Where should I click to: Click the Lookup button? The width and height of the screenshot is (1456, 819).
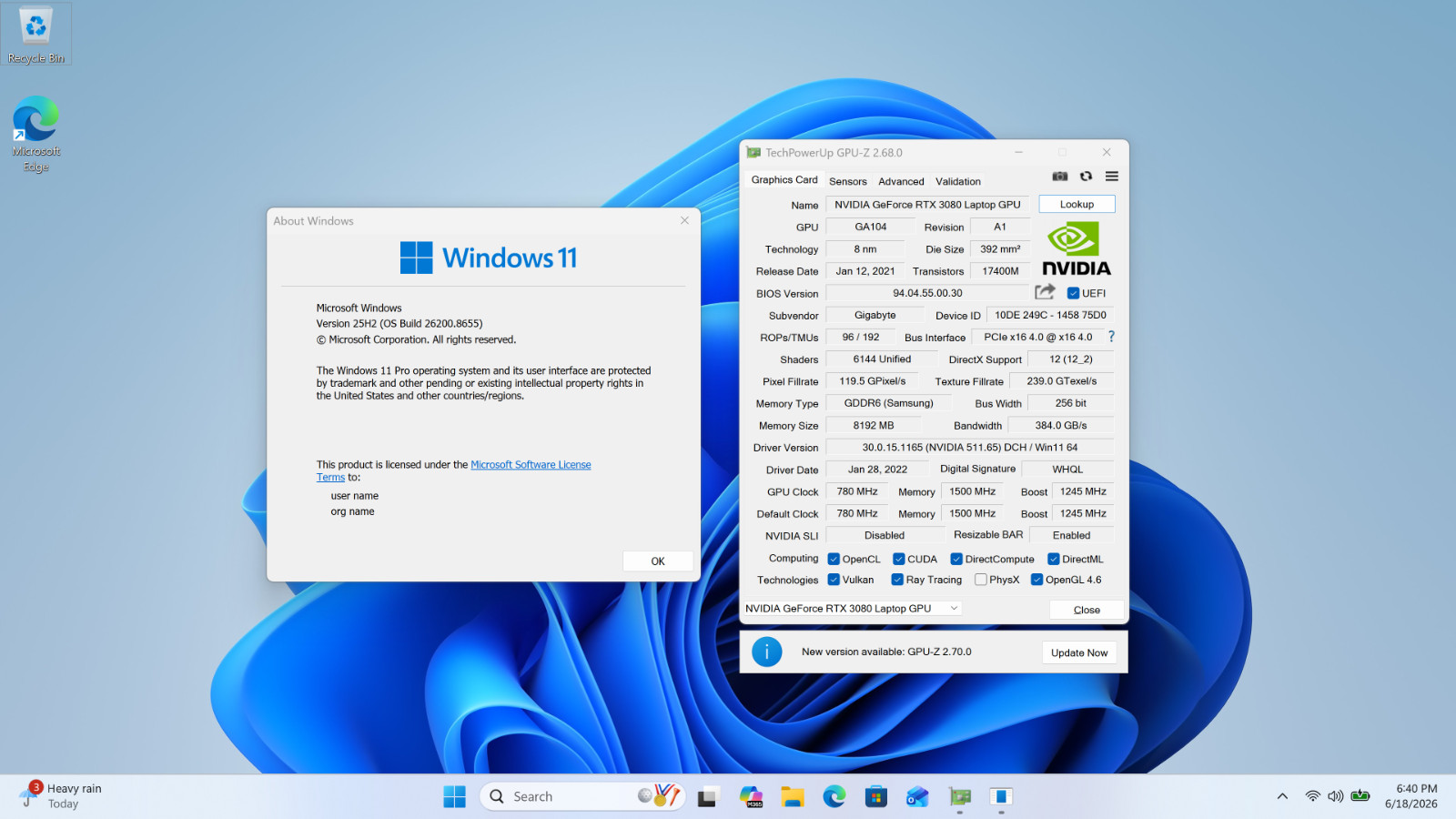tap(1077, 204)
